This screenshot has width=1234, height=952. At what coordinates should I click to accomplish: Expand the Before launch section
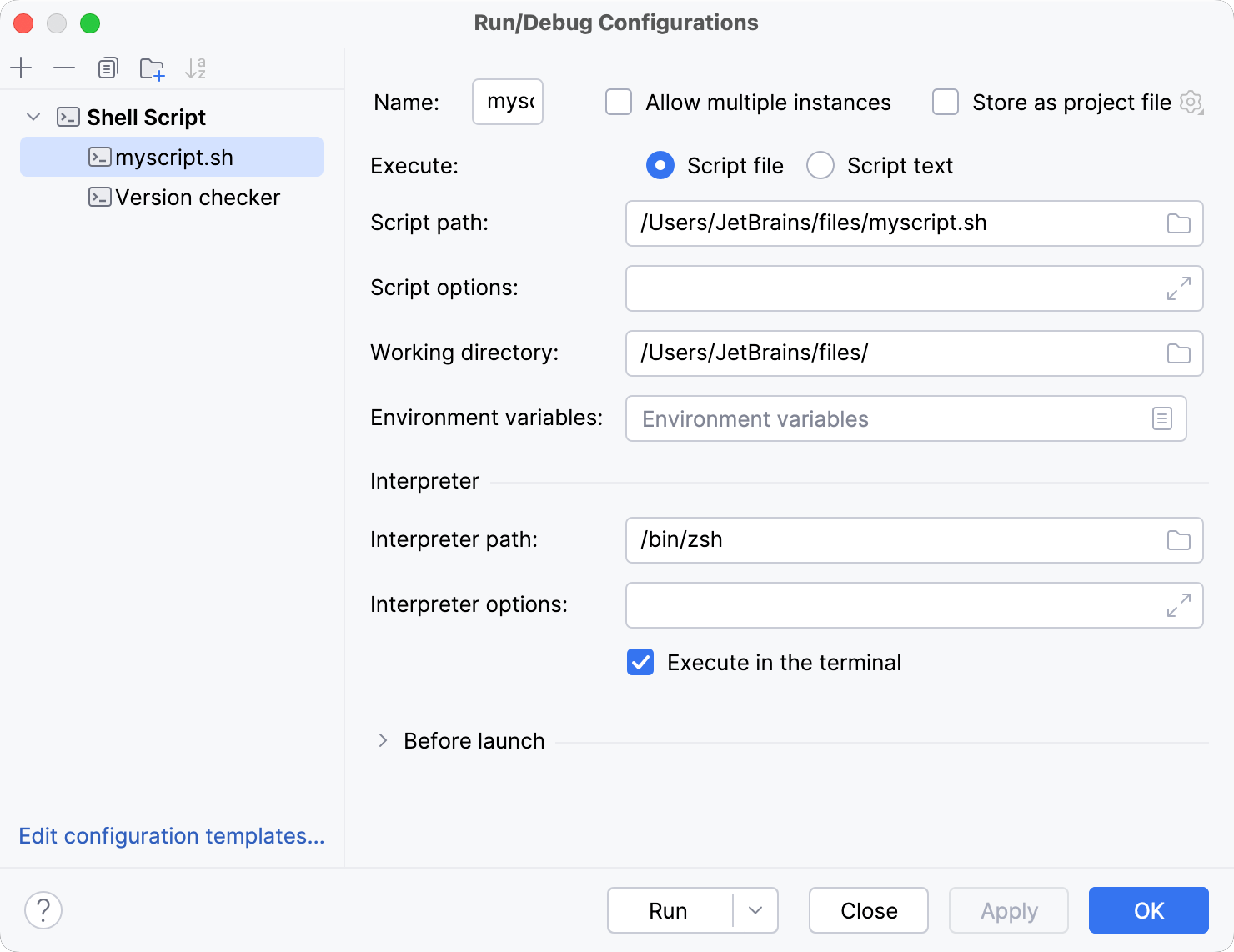coord(384,740)
